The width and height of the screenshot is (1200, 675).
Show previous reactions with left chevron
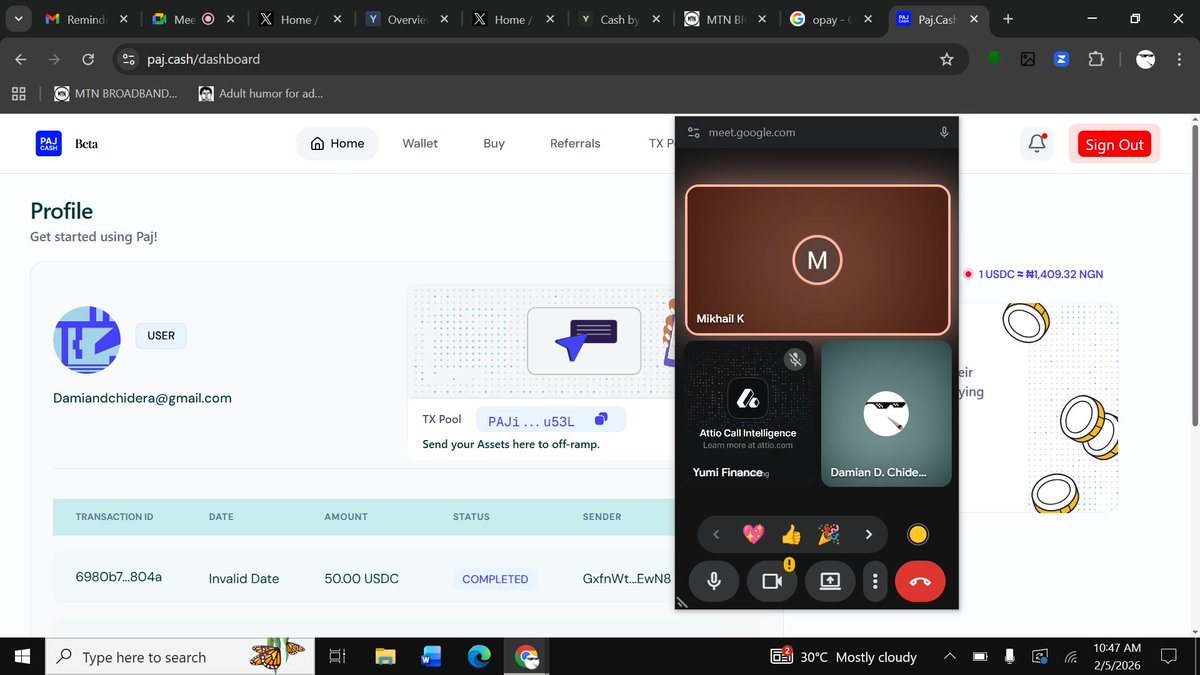point(716,535)
